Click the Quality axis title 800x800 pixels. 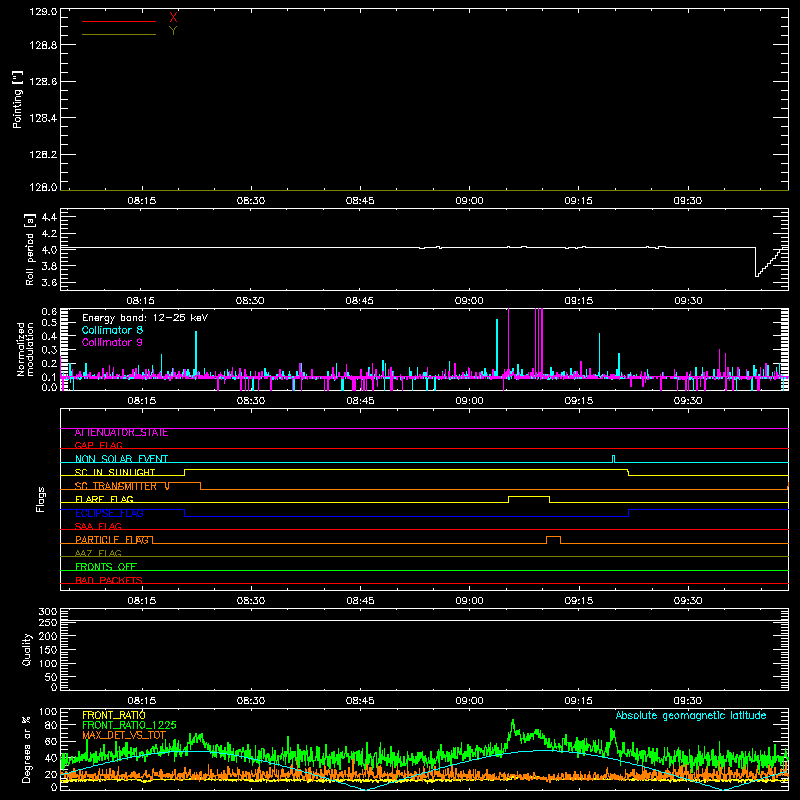click(27, 649)
